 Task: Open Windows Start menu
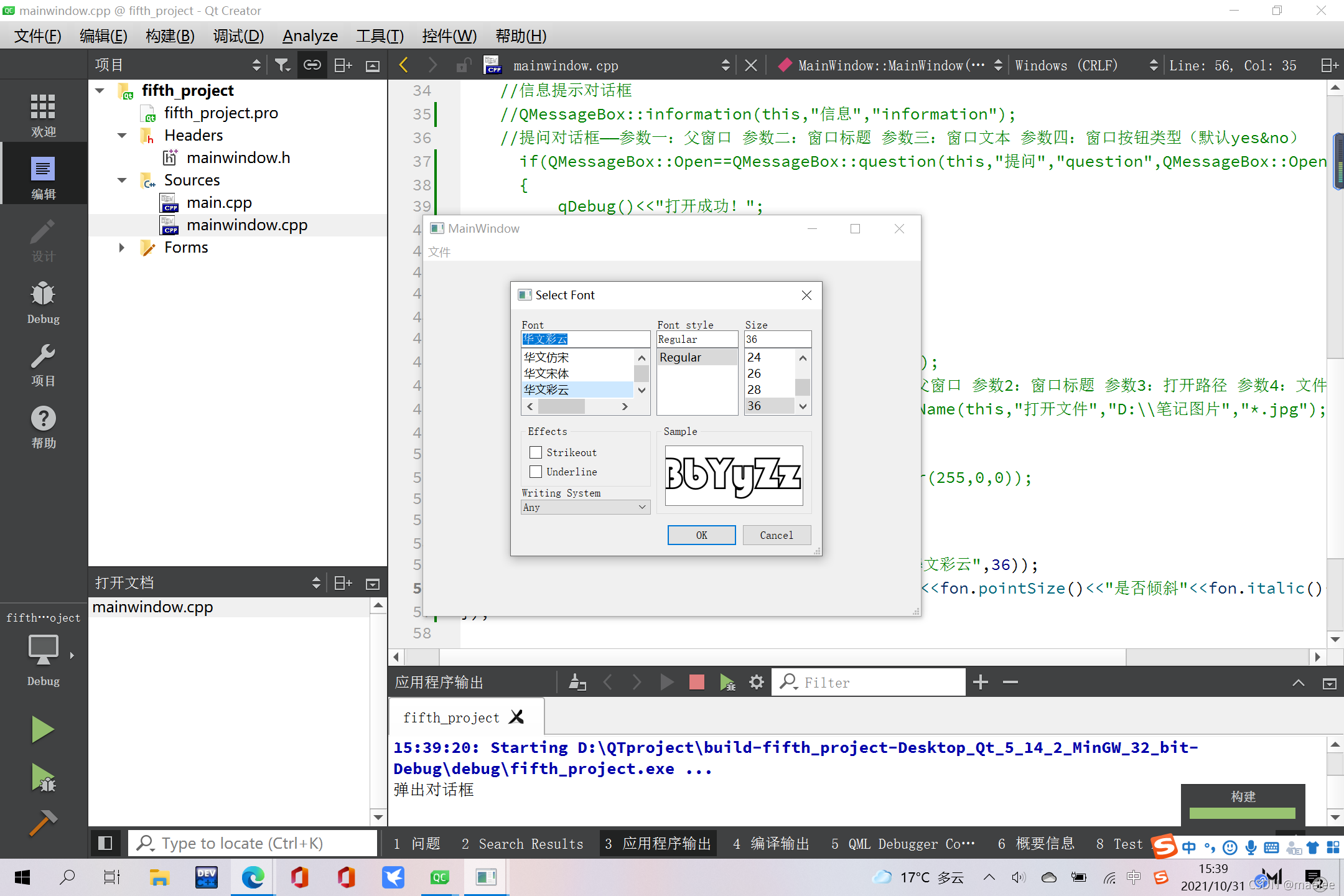22,877
